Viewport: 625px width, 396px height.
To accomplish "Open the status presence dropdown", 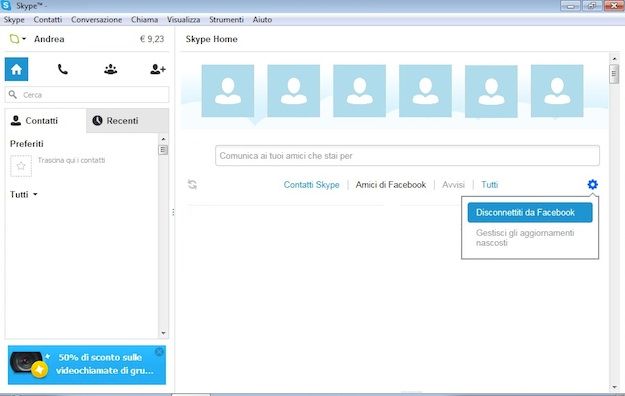I will click(18, 39).
